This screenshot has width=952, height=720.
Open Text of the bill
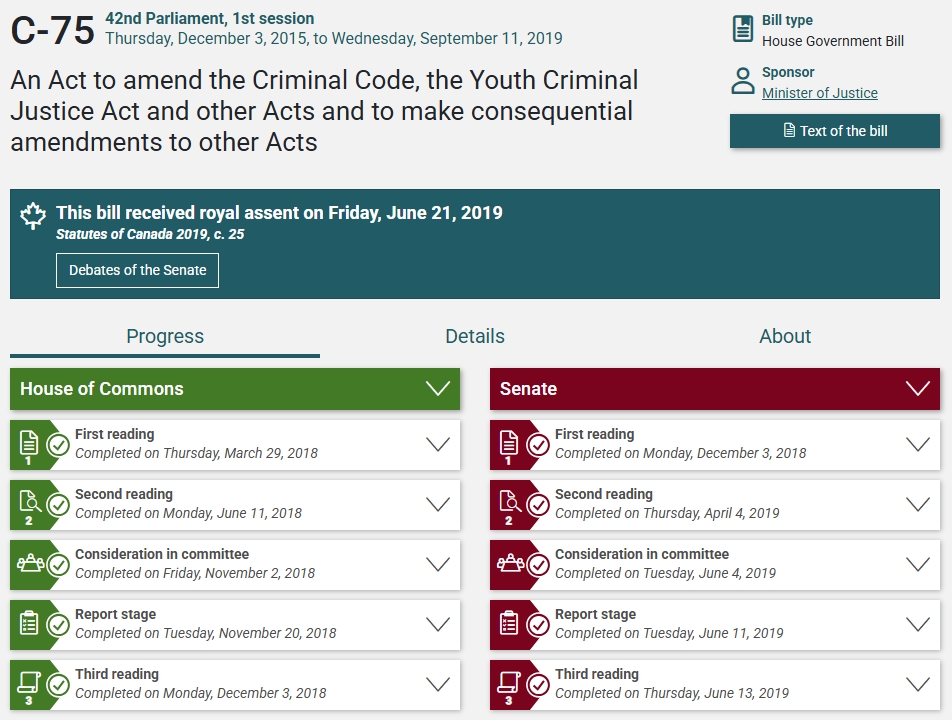click(x=835, y=131)
